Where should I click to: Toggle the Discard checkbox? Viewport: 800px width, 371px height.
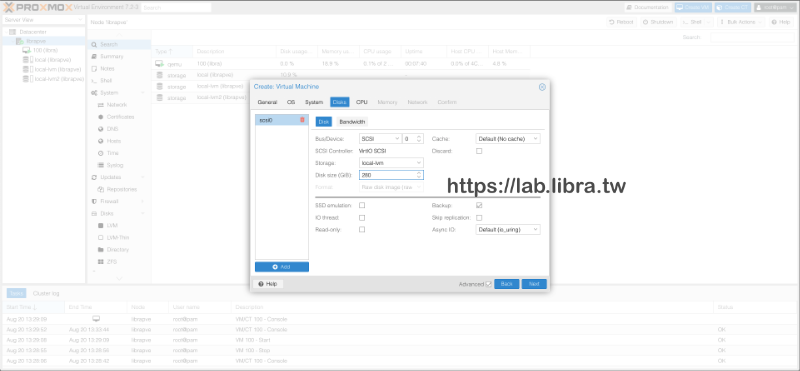[479, 151]
